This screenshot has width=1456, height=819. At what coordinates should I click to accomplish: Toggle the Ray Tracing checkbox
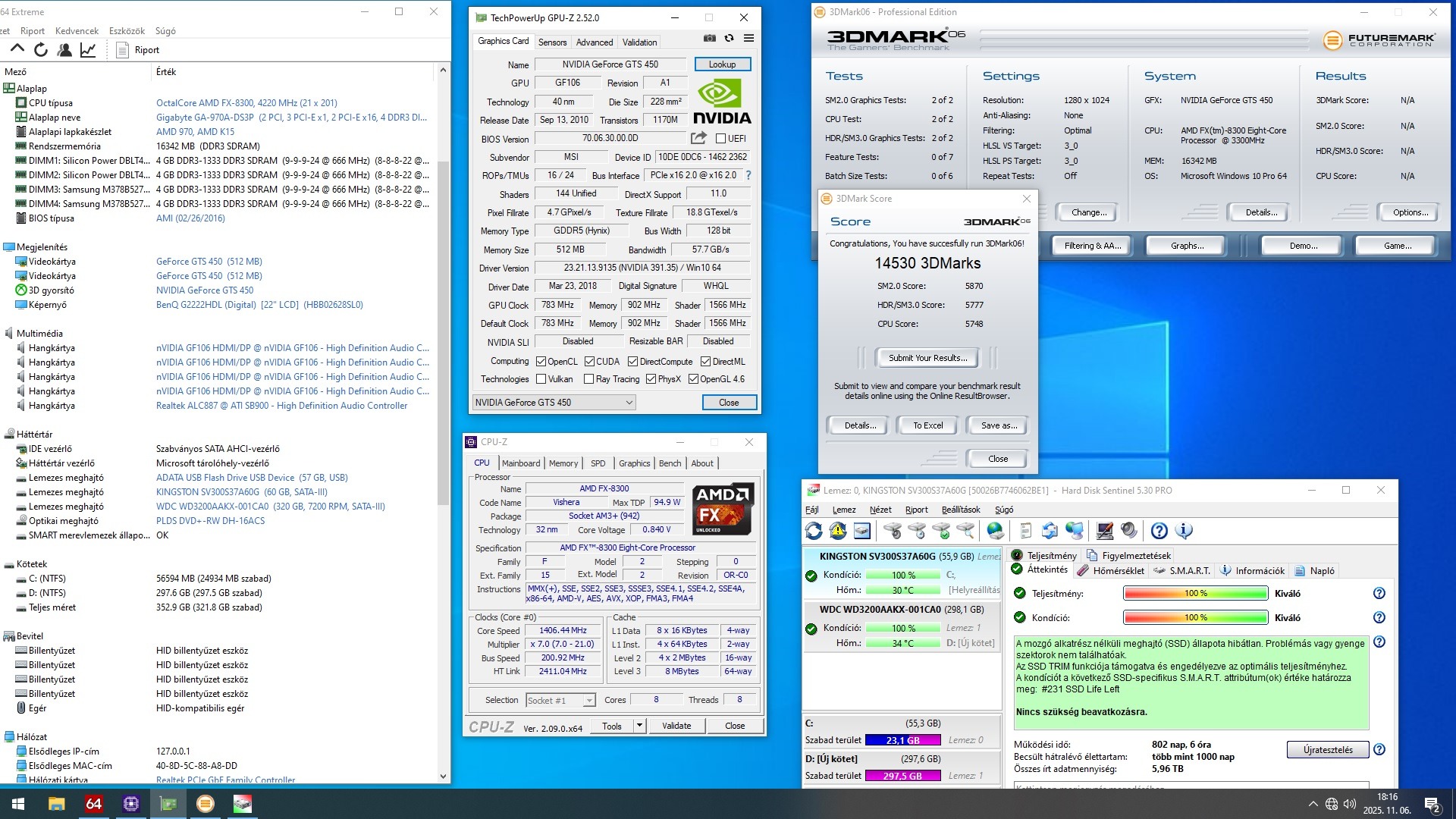(588, 379)
